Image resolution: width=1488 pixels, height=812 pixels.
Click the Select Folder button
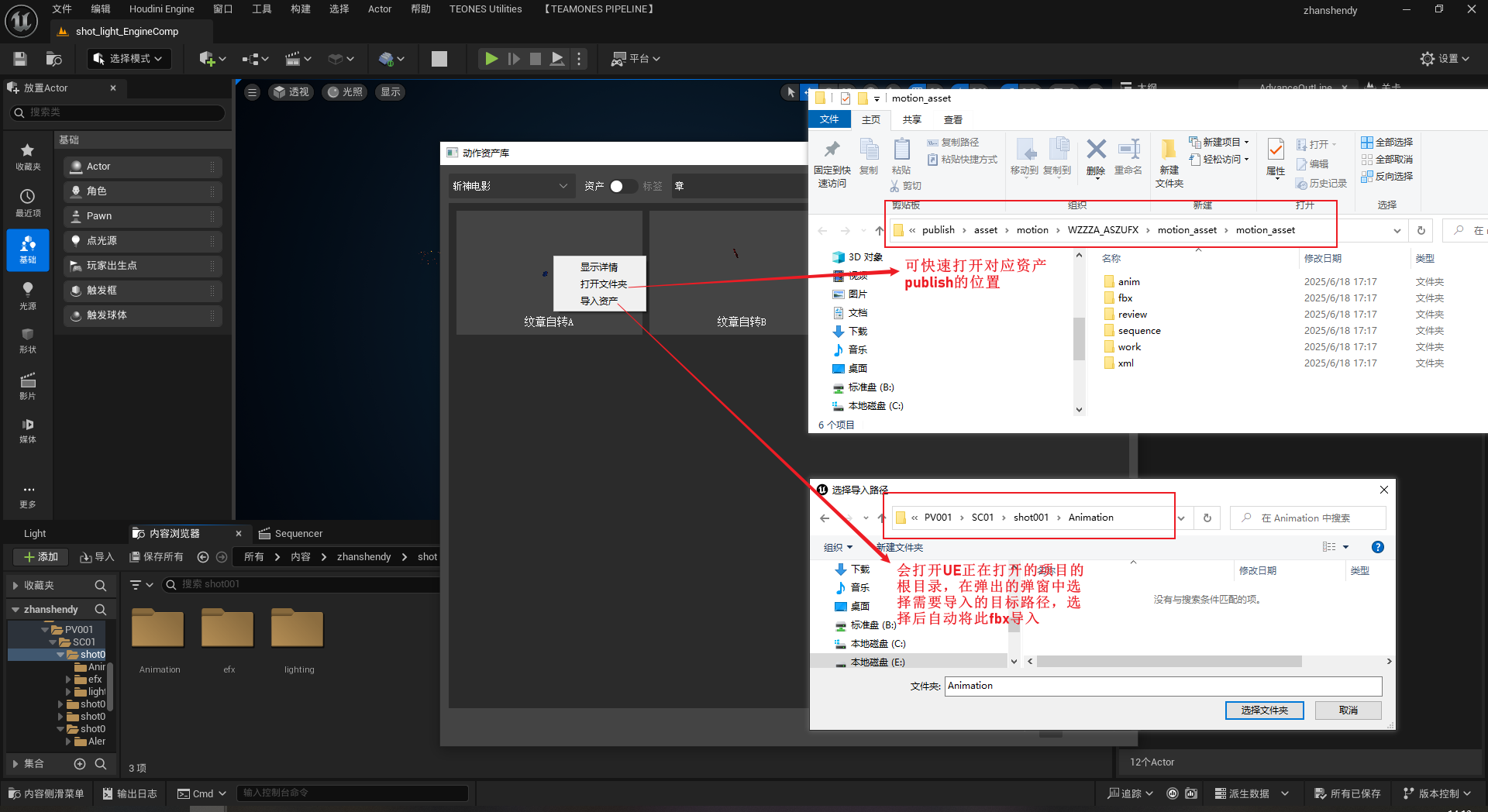click(1264, 710)
